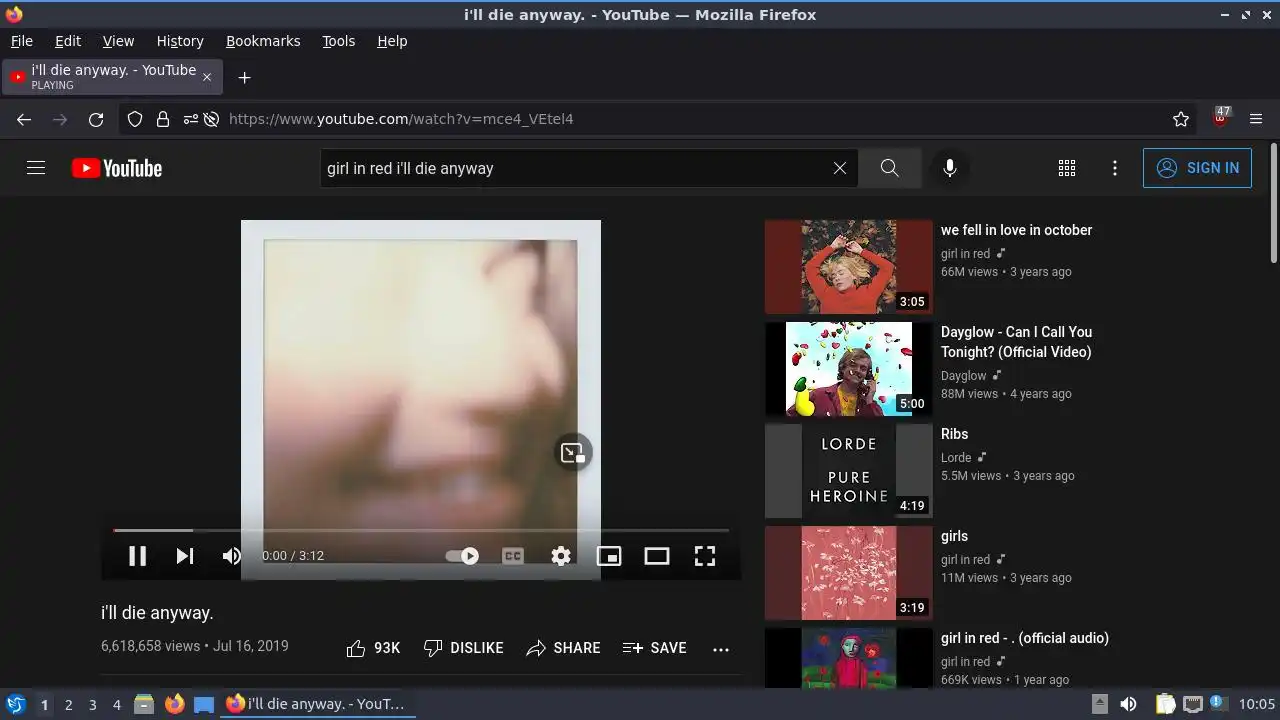
Task: Open the Lorde 'Ribs' thumbnail
Action: tap(849, 471)
